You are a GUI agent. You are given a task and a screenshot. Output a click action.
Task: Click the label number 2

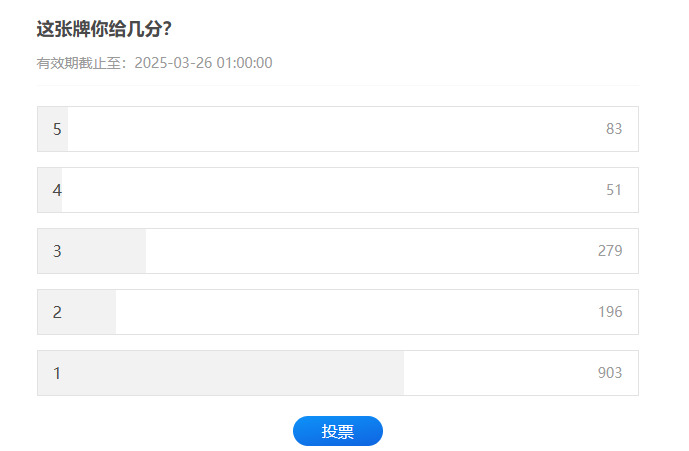click(57, 313)
